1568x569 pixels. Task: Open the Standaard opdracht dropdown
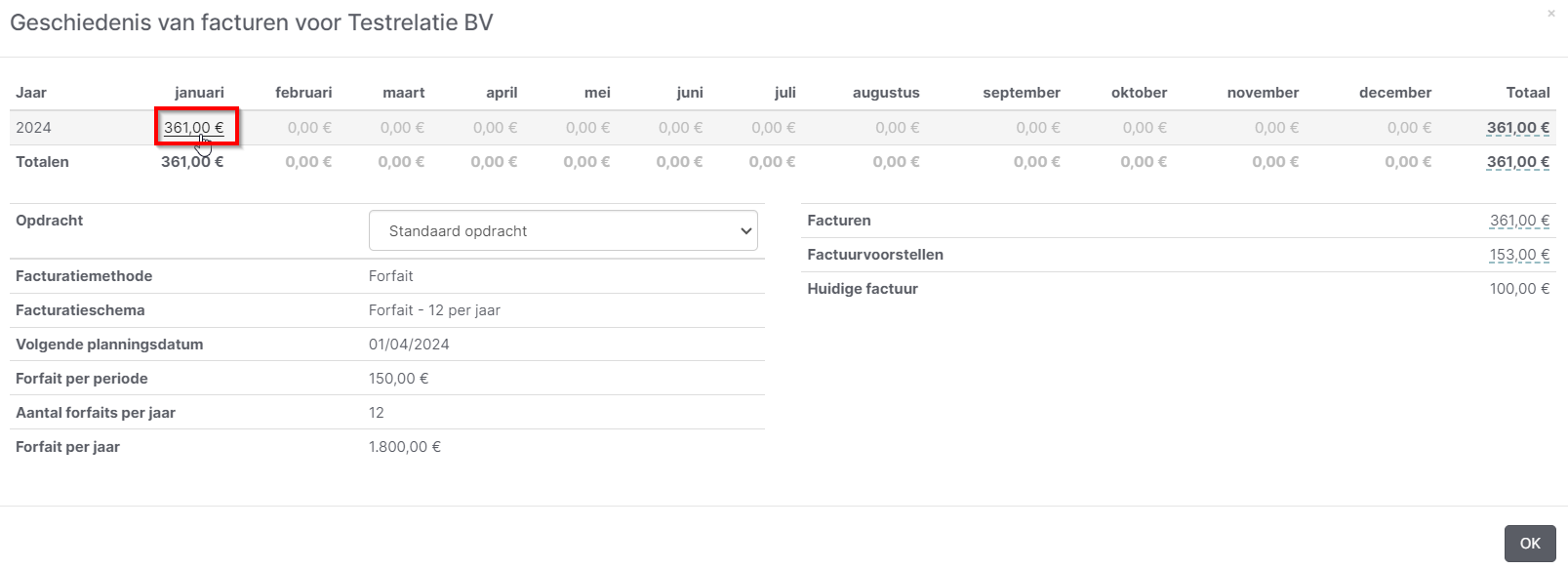(x=563, y=231)
